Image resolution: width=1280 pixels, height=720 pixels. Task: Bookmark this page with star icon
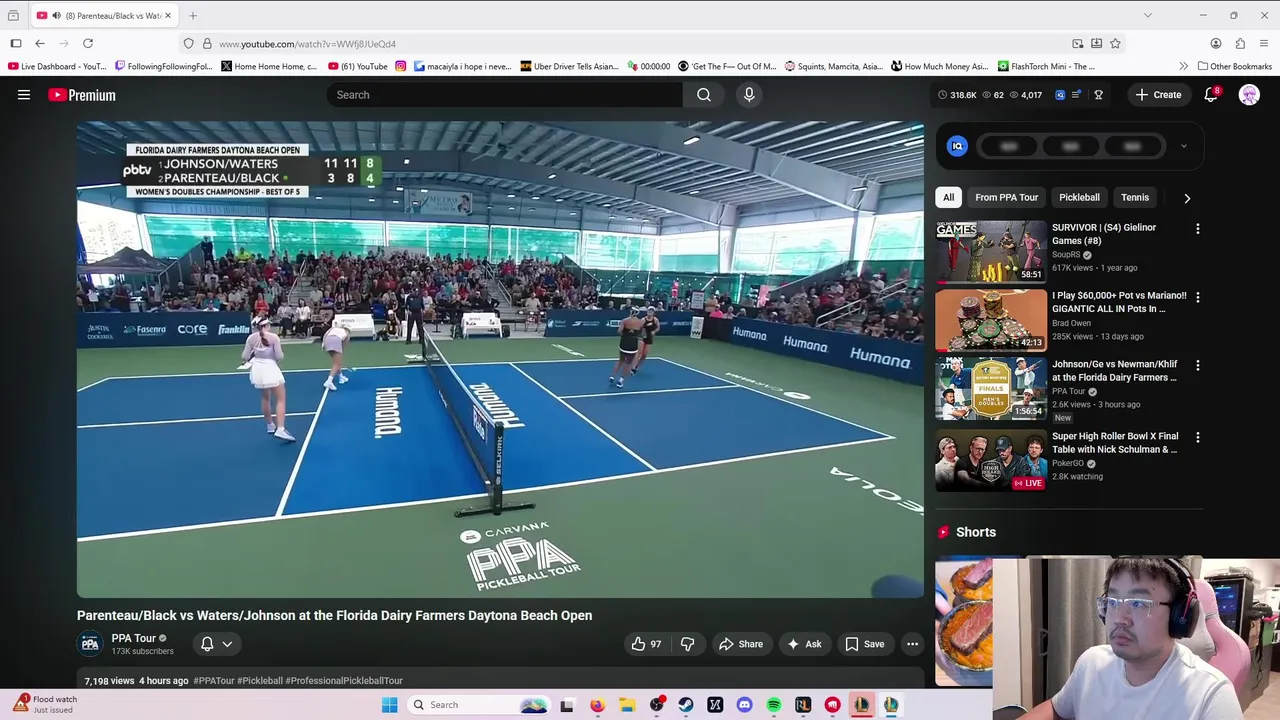[1115, 43]
